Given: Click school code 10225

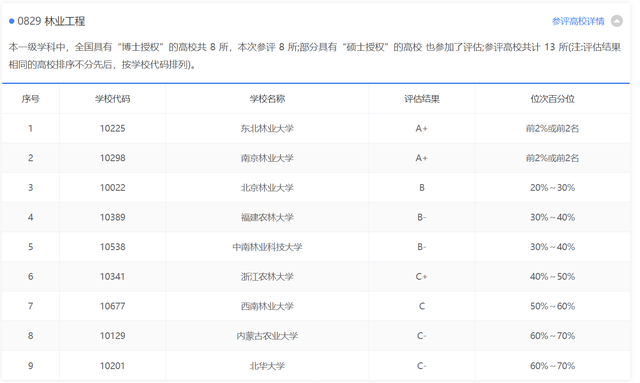Looking at the screenshot, I should pyautogui.click(x=113, y=129).
